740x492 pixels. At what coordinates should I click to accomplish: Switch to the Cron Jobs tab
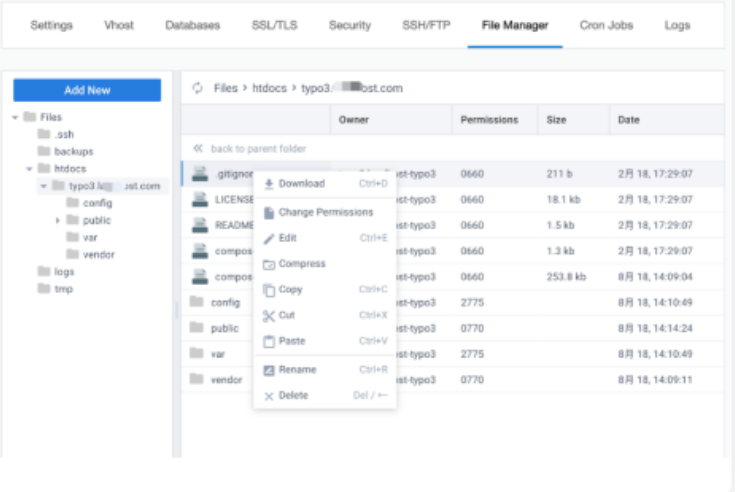click(605, 25)
